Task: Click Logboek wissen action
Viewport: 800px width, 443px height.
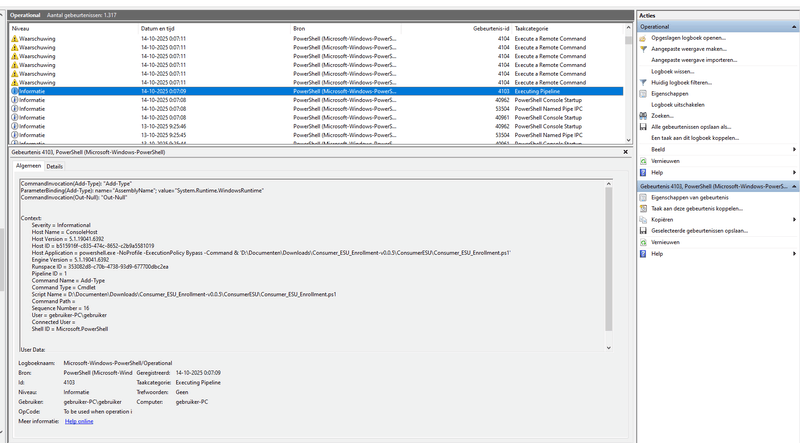Action: 672,72
